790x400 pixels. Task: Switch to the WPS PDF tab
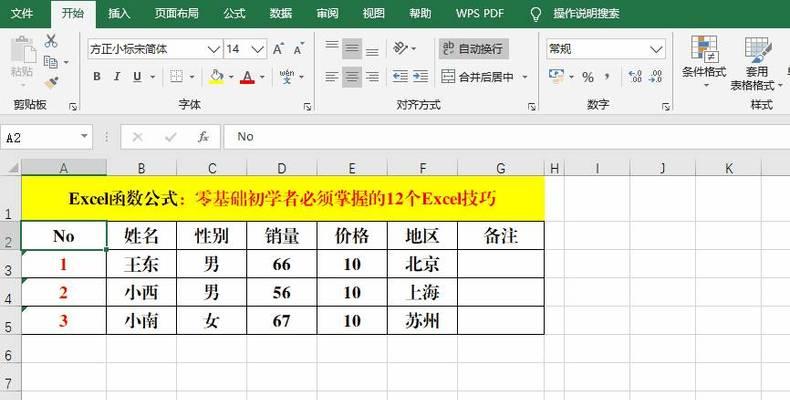pyautogui.click(x=480, y=14)
